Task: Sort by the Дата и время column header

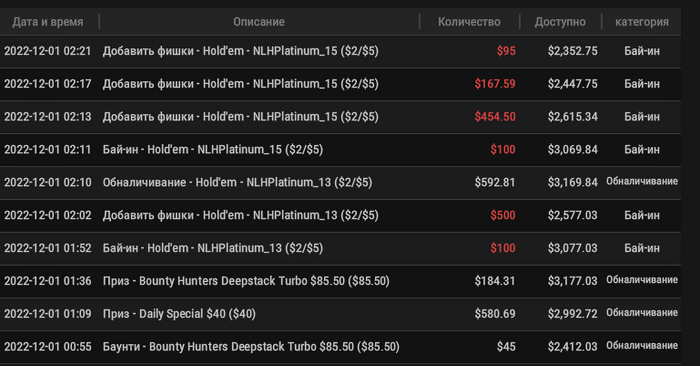Action: (48, 22)
